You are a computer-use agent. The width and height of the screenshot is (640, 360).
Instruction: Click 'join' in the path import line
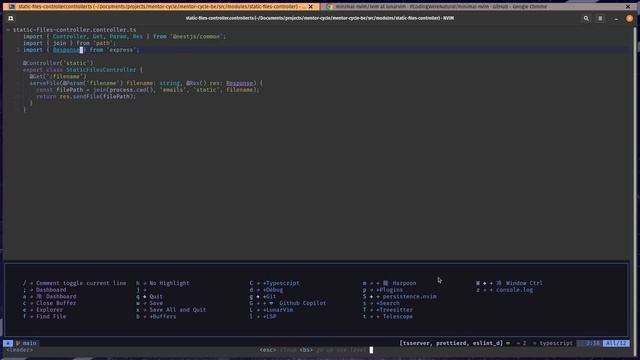point(60,43)
